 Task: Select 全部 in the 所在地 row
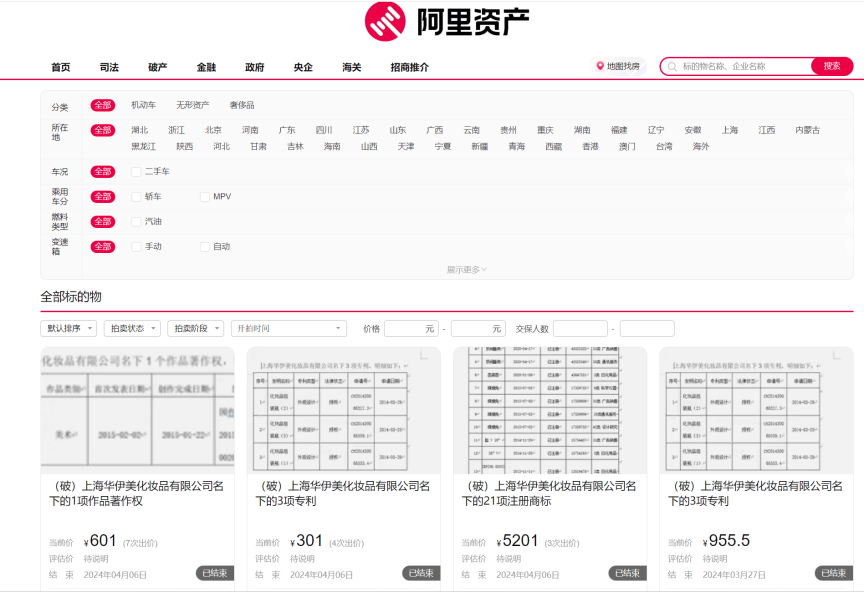pos(103,131)
